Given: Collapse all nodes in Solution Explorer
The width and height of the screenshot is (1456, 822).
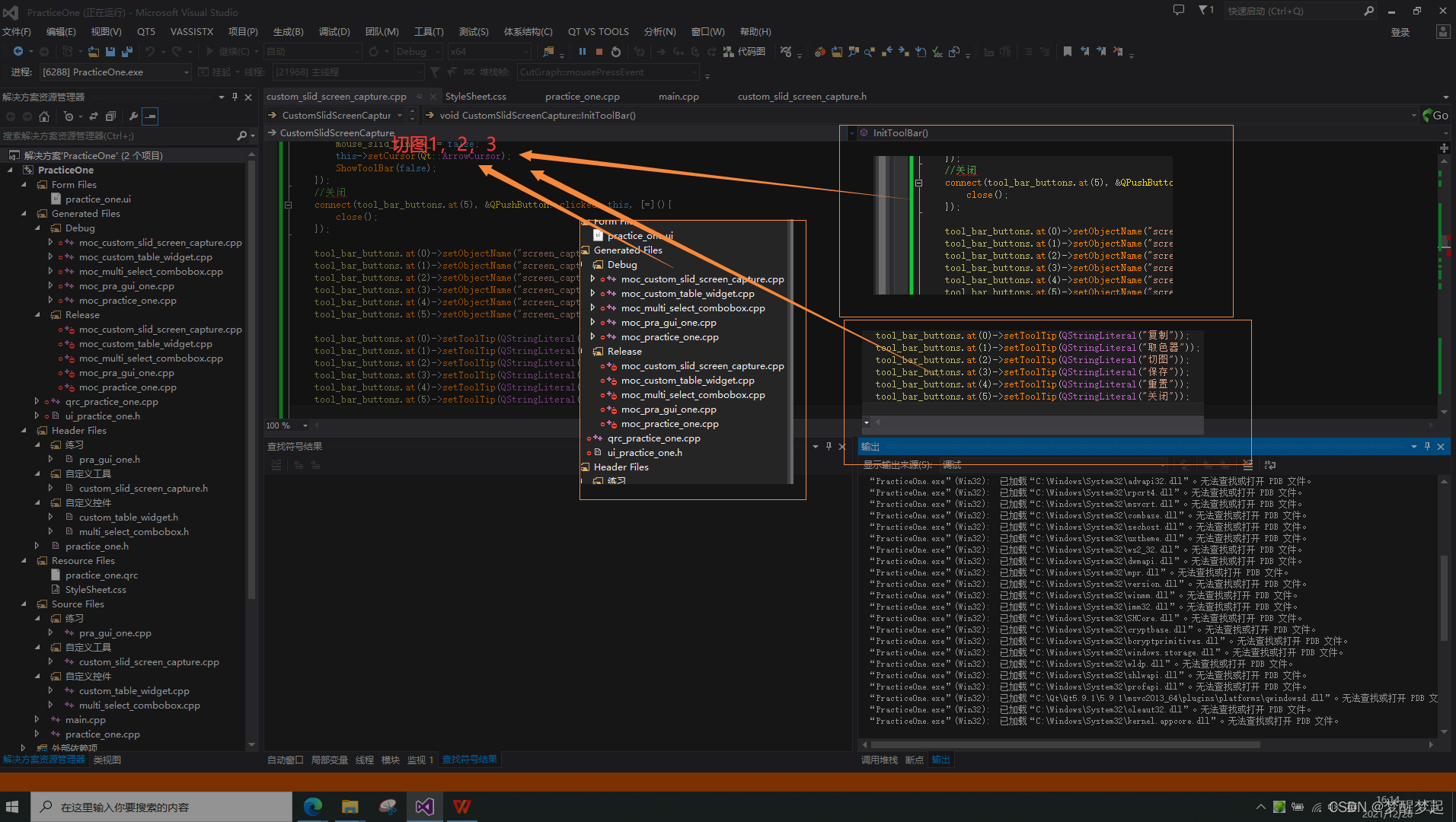Looking at the screenshot, I should point(110,116).
